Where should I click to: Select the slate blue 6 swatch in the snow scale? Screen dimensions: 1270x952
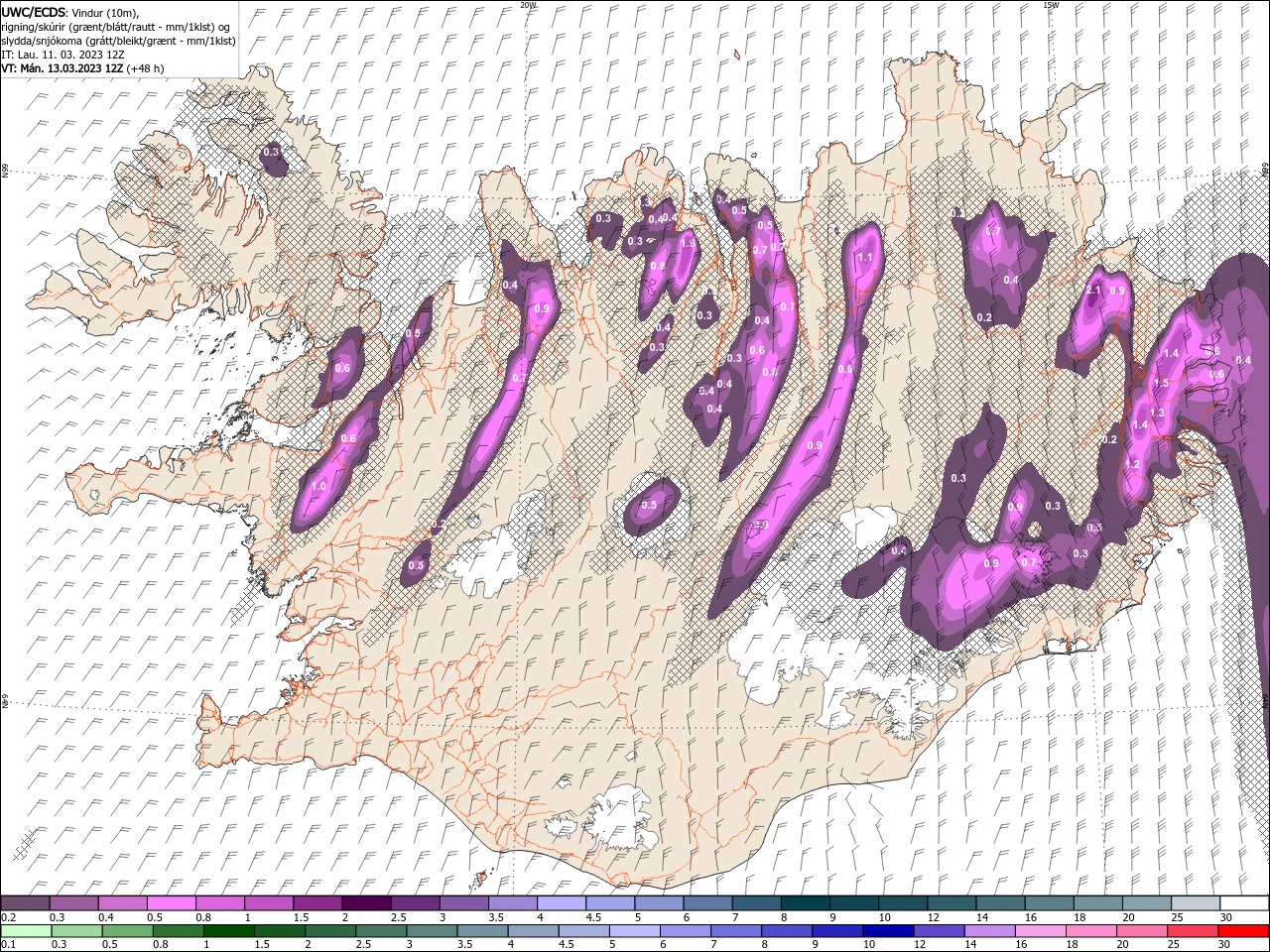click(708, 903)
